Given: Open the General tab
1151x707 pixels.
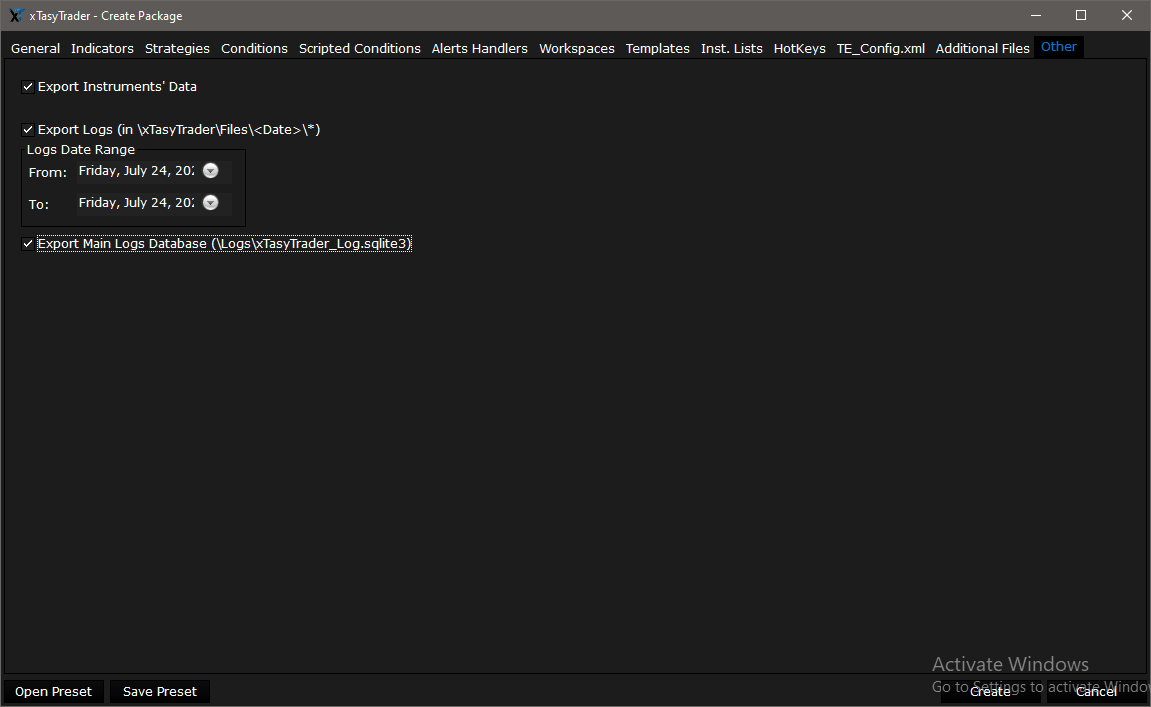Looking at the screenshot, I should point(35,48).
